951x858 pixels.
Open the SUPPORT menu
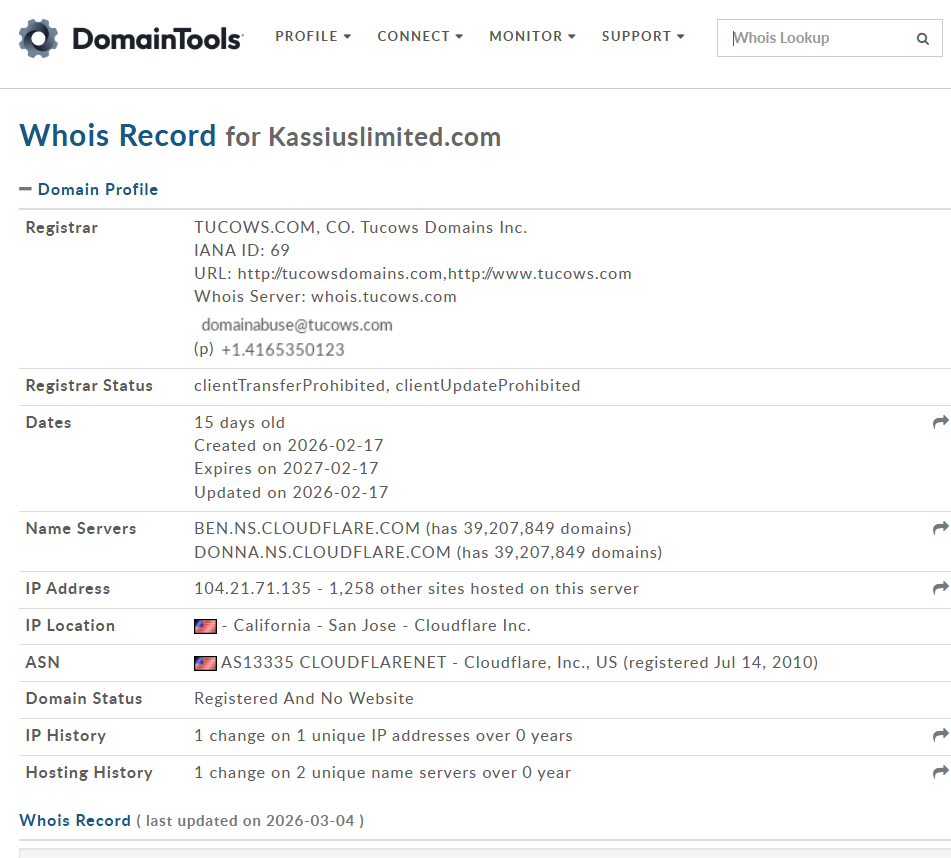coord(643,36)
